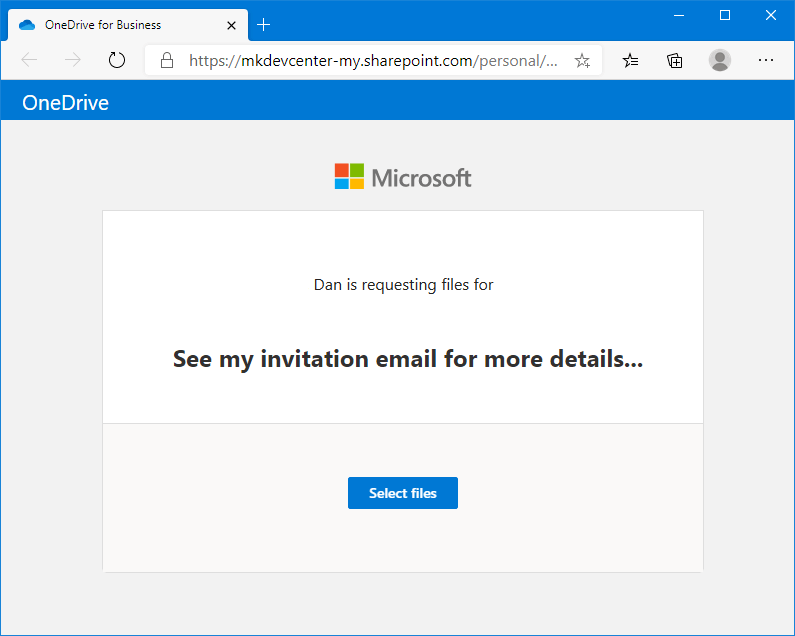Close the browser window

click(x=771, y=15)
